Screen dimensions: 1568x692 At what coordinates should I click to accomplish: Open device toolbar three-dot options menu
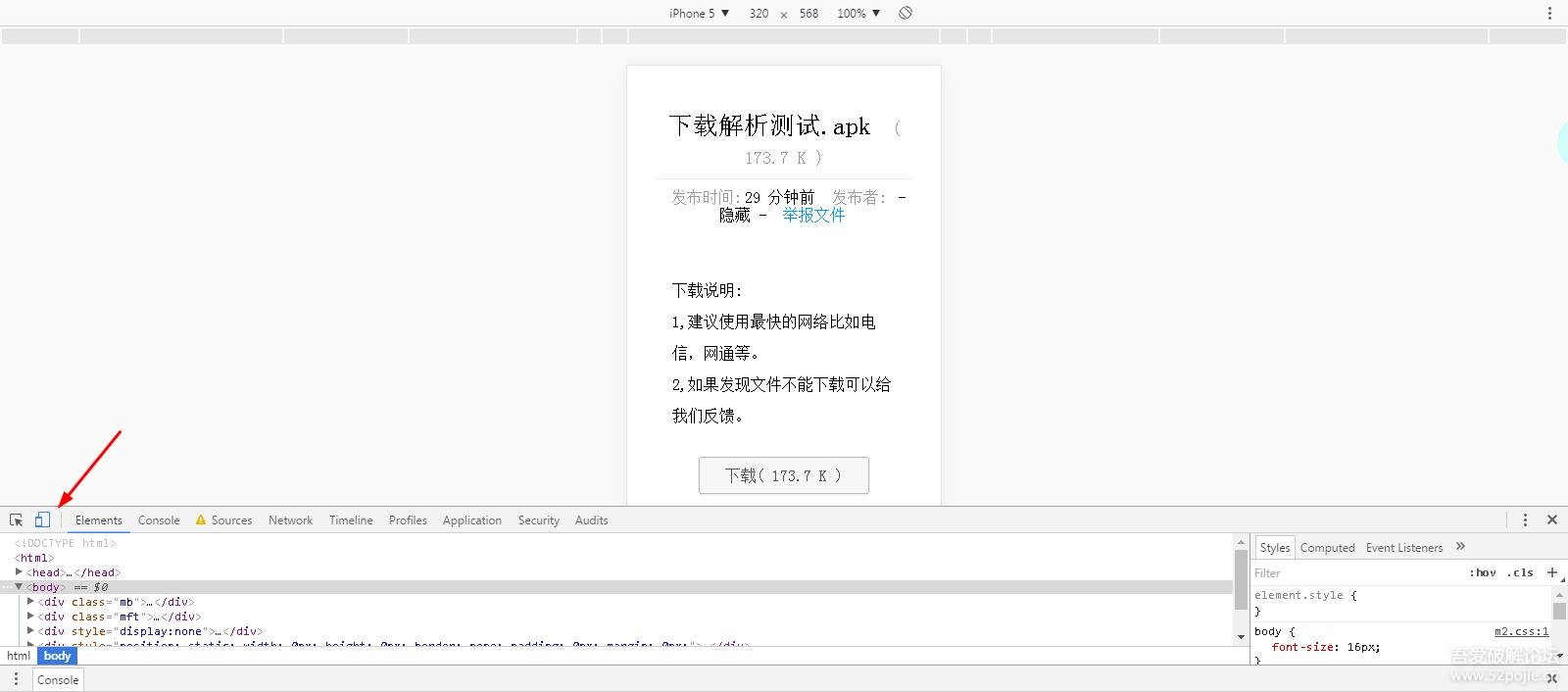pos(1549,13)
